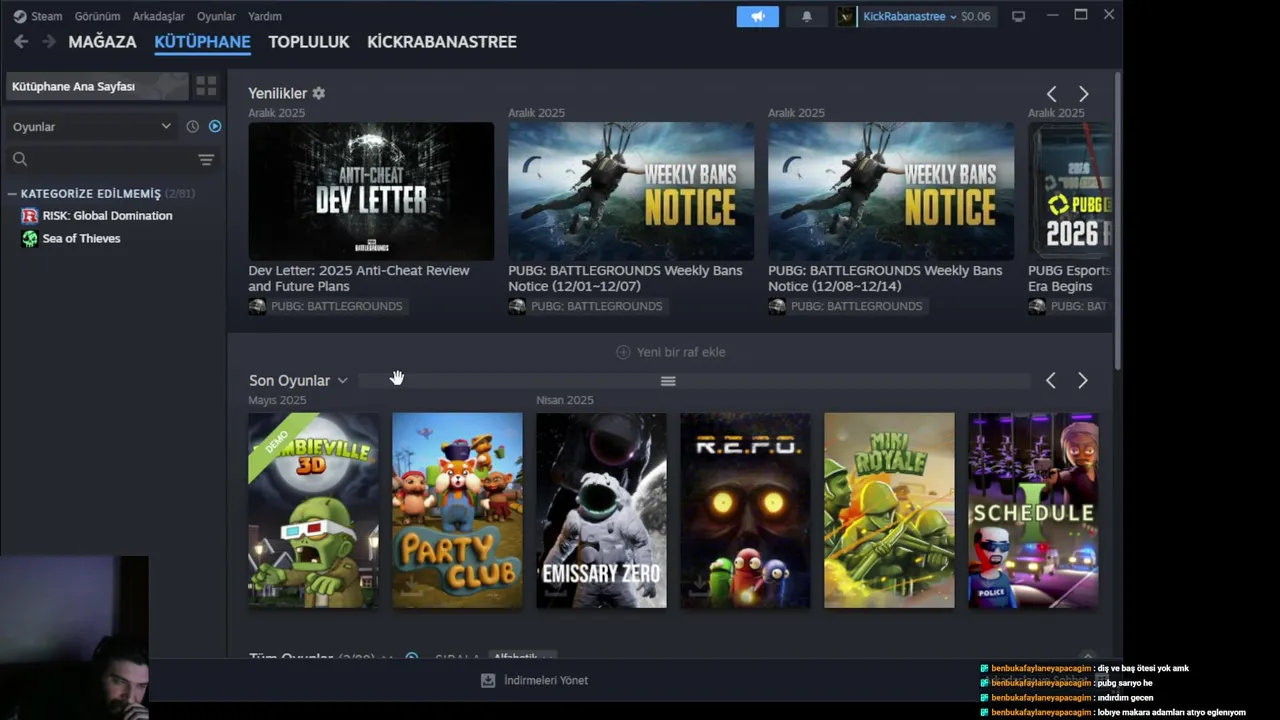The width and height of the screenshot is (1280, 720).
Task: Expand the Son Oyunlar shelf dropdown
Action: click(x=342, y=381)
